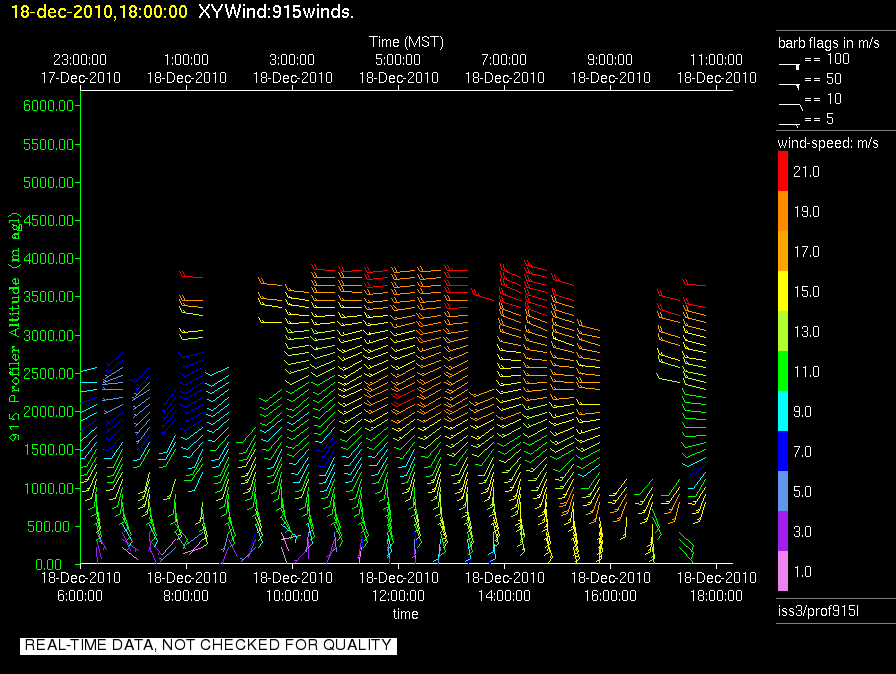Select the pink 1.0 wind-speed color swatch
Screen dimensions: 896x674
click(x=783, y=571)
